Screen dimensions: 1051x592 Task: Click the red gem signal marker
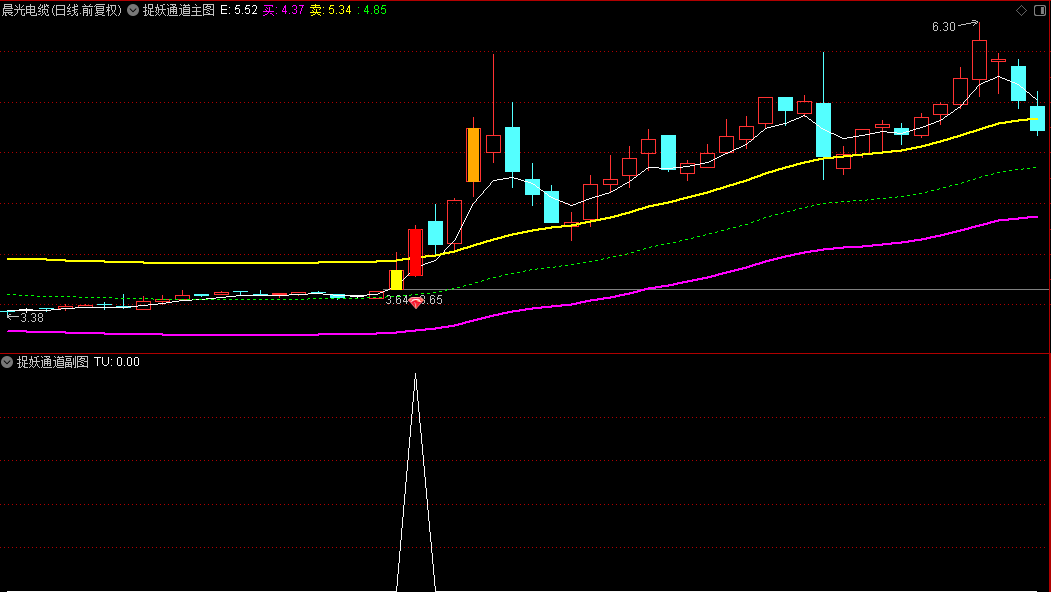click(x=416, y=303)
